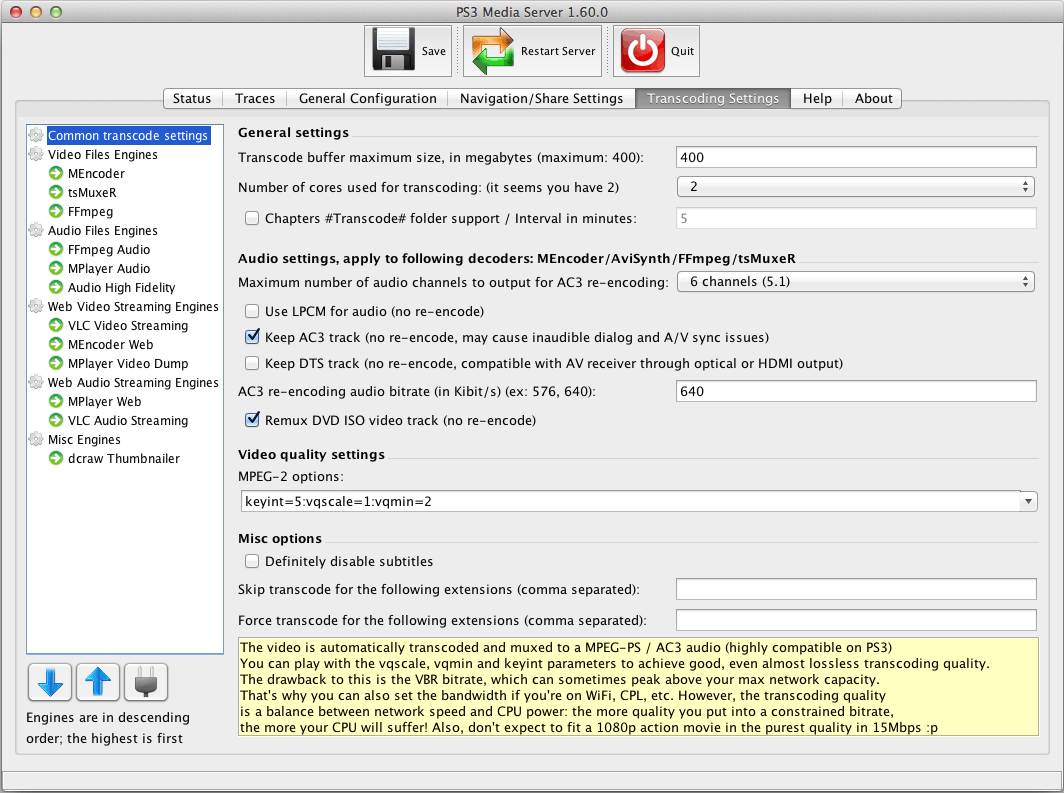Click the AC3 re-encoding bitrate field
The height and width of the screenshot is (793, 1064).
[x=855, y=391]
